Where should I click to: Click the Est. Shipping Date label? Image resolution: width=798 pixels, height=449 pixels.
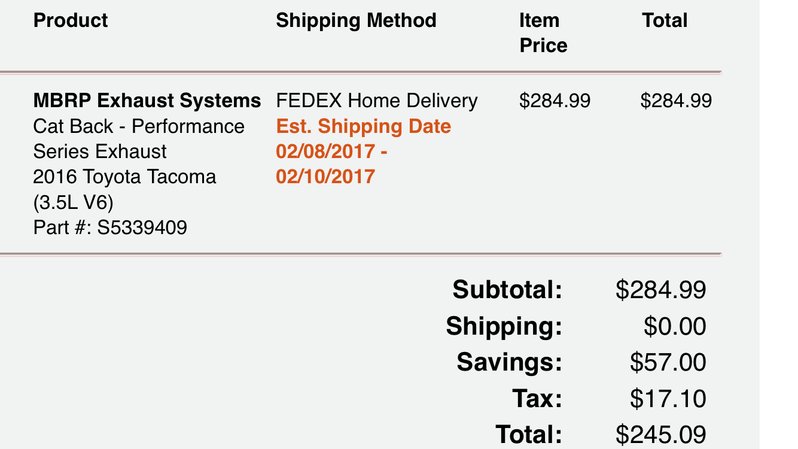coord(363,126)
